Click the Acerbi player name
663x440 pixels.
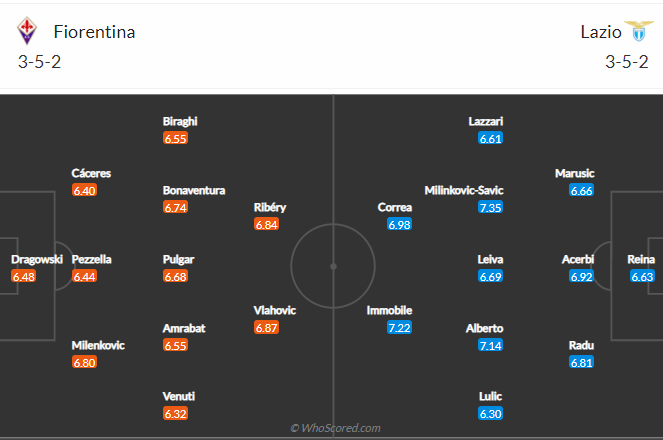pos(578,259)
